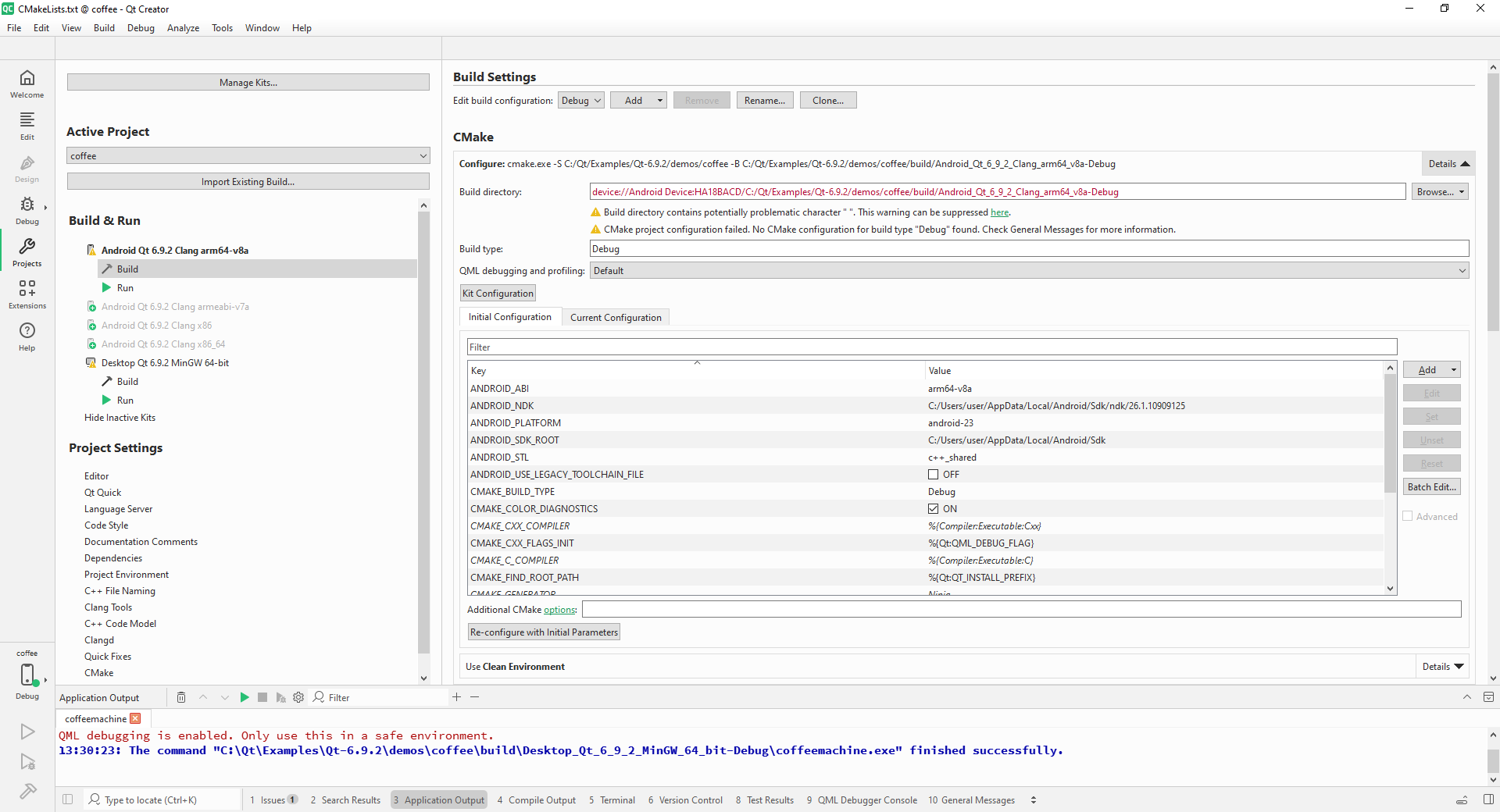Switch to Welcome mode
Image resolution: width=1500 pixels, height=812 pixels.
coord(27,84)
